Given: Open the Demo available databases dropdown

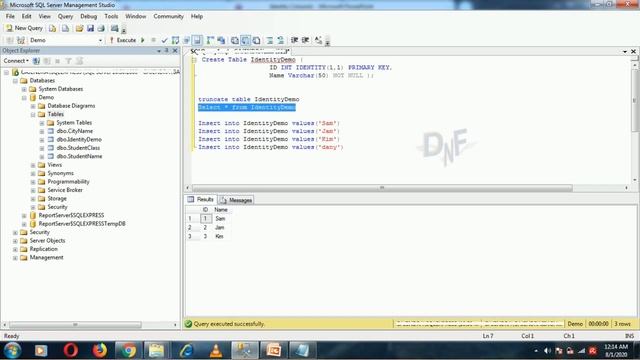Looking at the screenshot, I should pos(100,40).
